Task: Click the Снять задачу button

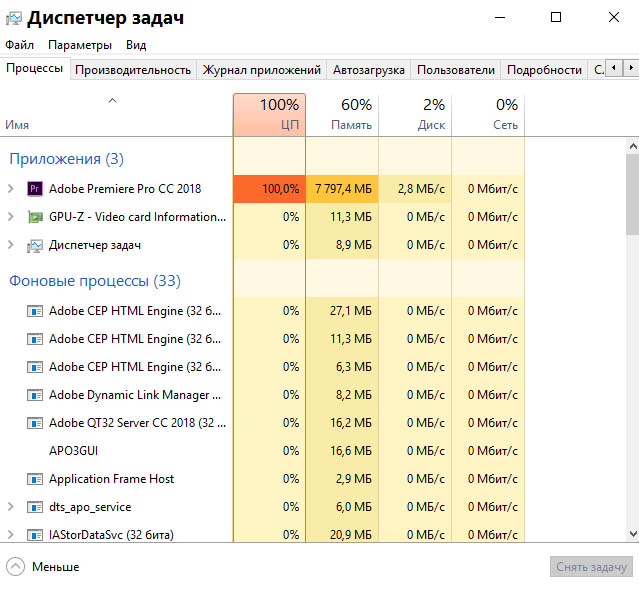Action: pos(591,567)
